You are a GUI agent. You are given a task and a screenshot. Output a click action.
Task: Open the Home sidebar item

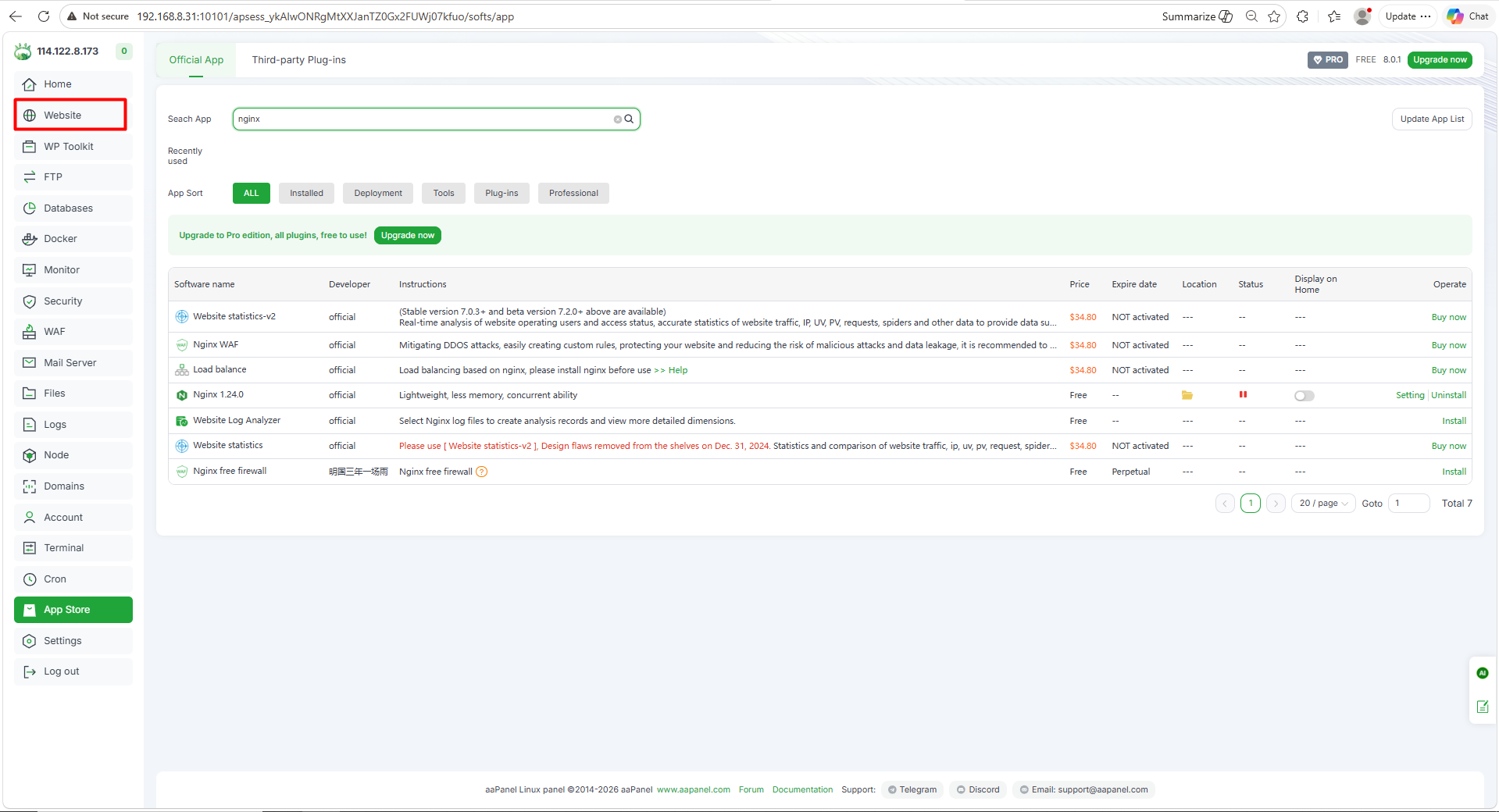point(73,84)
